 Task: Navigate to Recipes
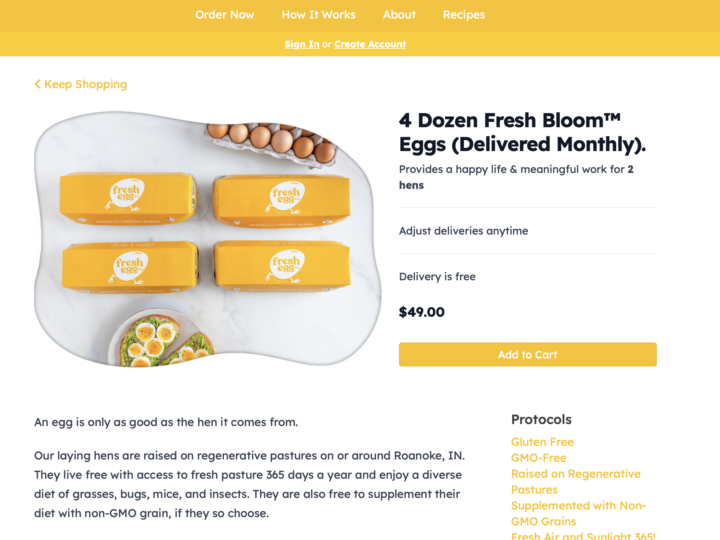click(464, 15)
